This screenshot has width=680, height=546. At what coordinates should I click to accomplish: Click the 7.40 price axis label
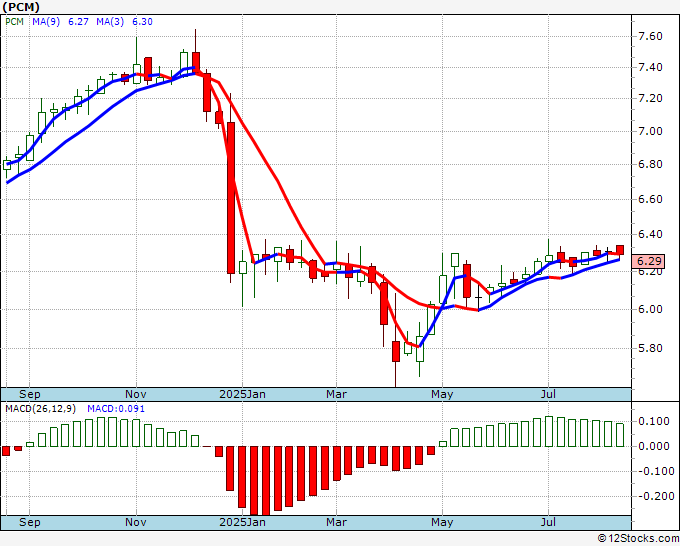pyautogui.click(x=650, y=67)
